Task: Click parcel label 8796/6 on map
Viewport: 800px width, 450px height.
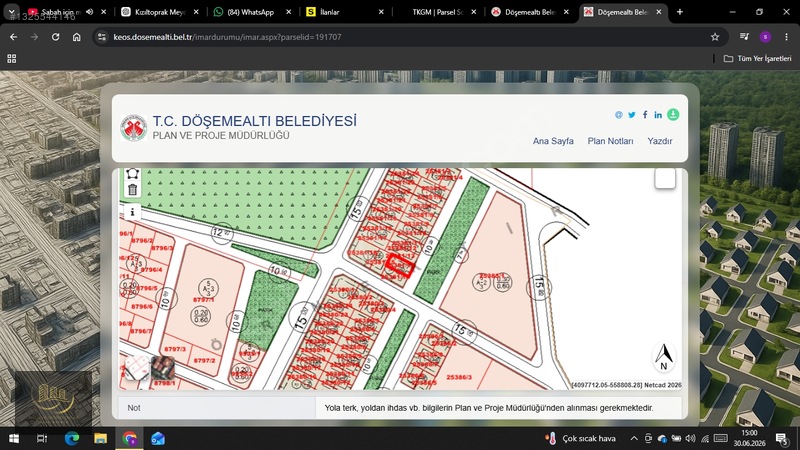Action: click(141, 307)
